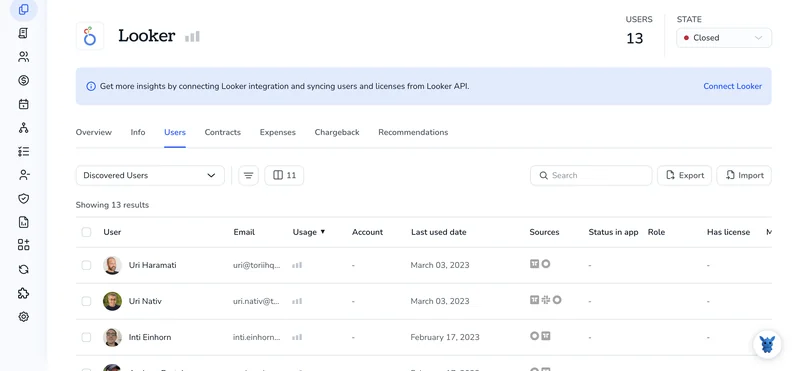
Task: Click the Status in app column header
Action: tap(613, 232)
